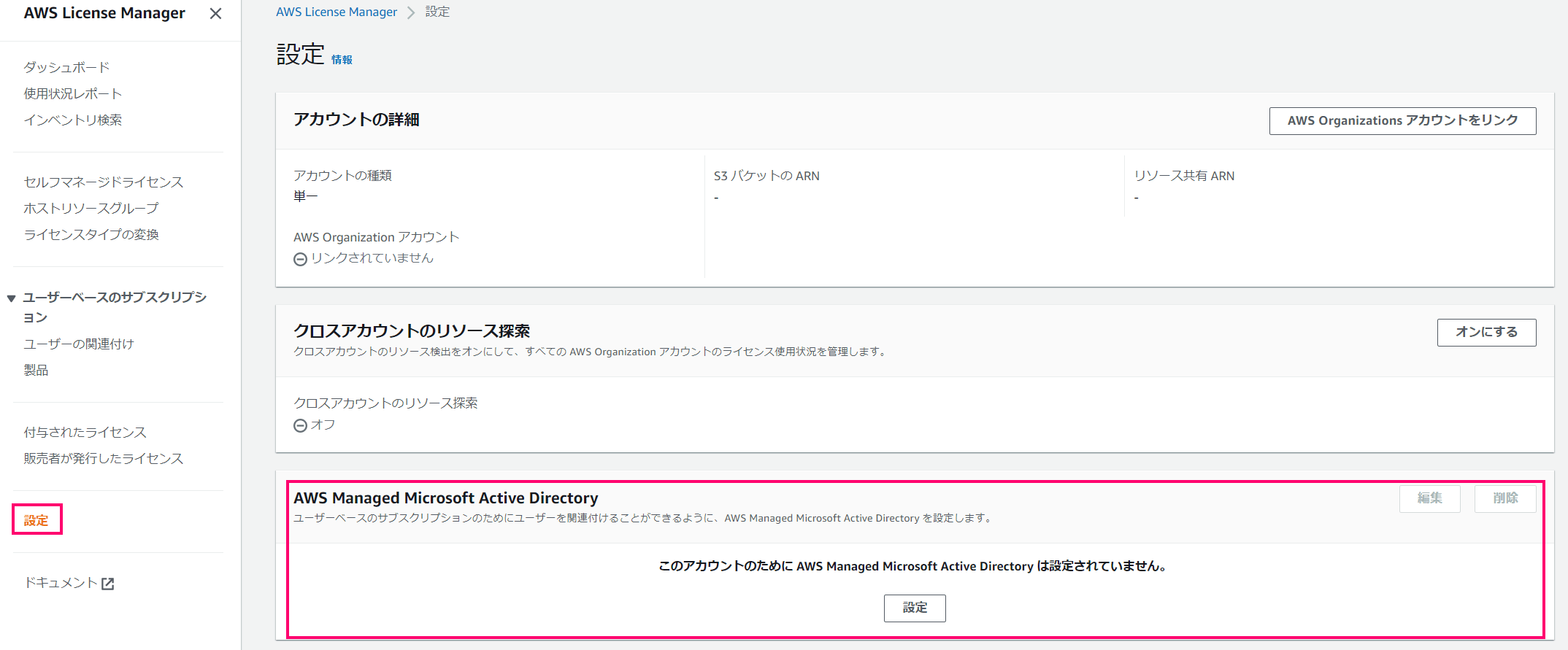Click the S3 バケットの ARN label
Viewport: 1568px width, 650px height.
(x=766, y=176)
